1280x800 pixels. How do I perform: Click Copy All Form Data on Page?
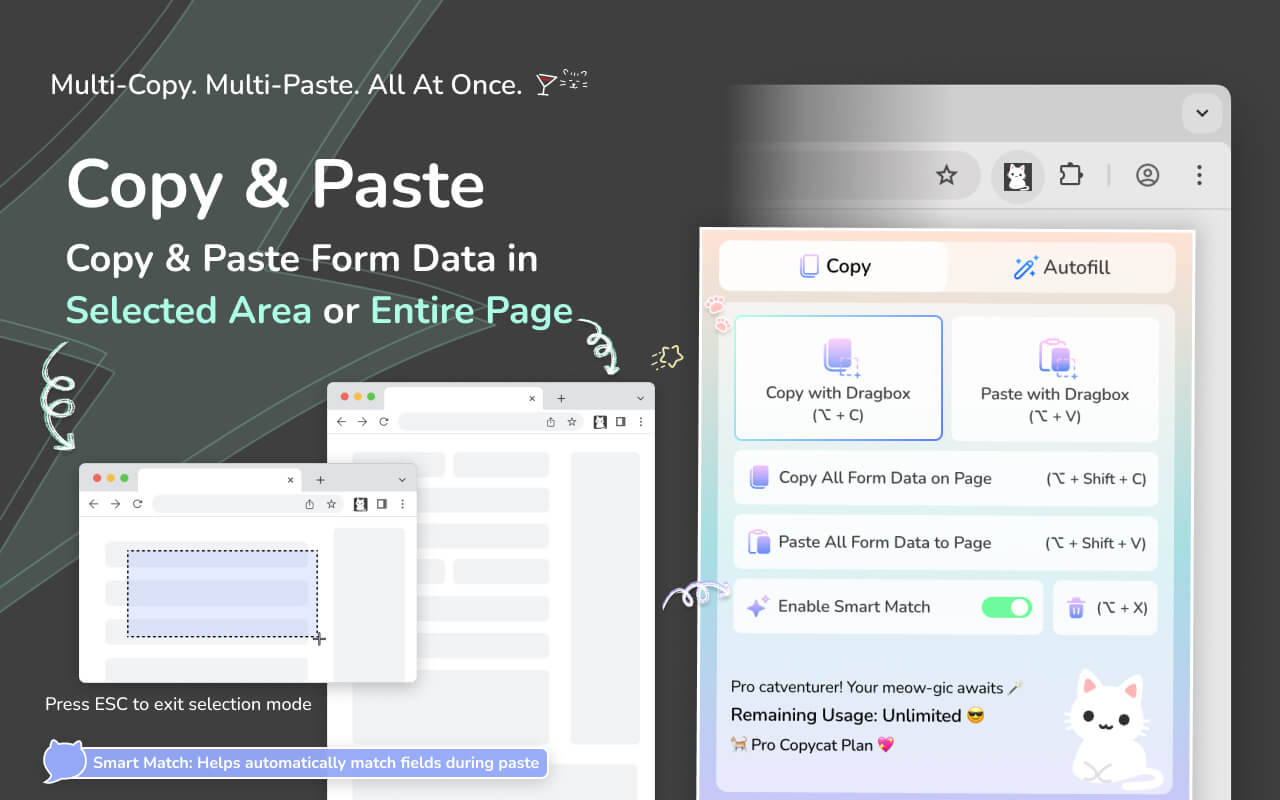coord(886,478)
